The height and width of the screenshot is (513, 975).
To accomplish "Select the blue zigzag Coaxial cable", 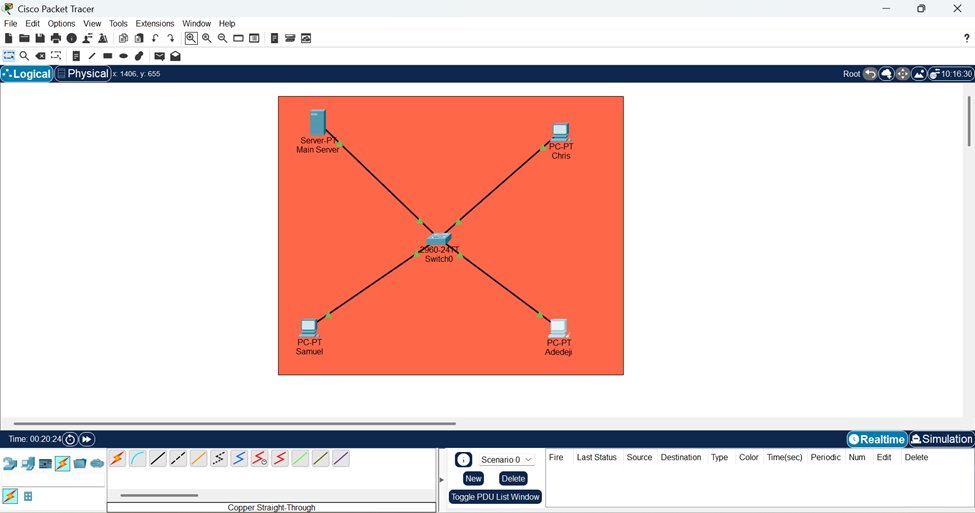I will (239, 459).
